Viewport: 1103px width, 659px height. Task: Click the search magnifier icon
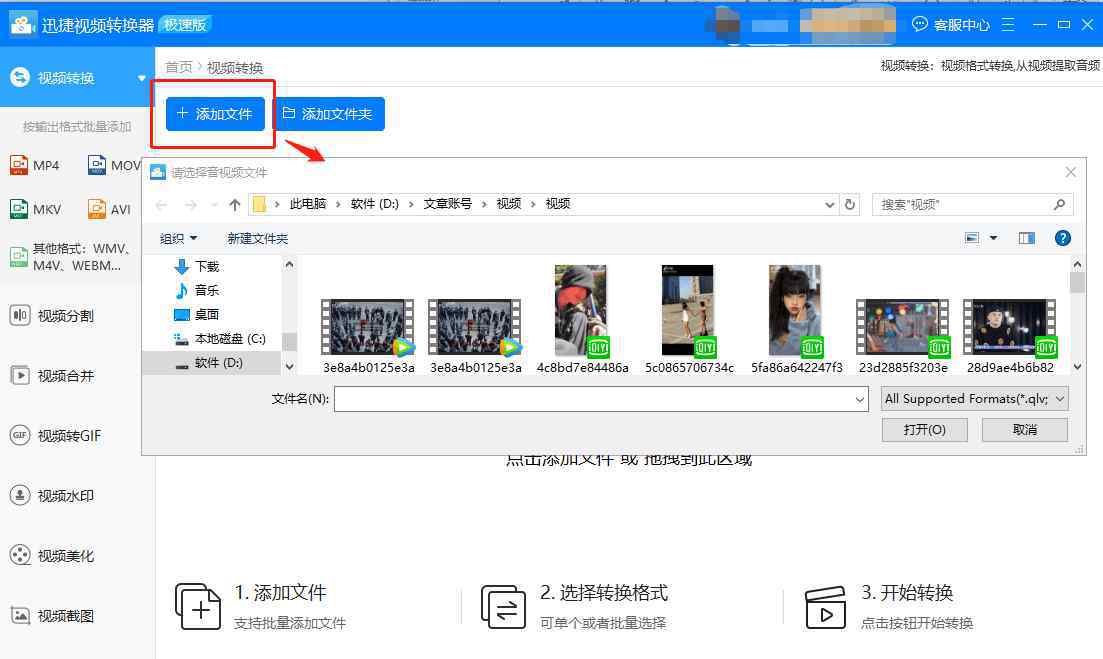point(1059,205)
